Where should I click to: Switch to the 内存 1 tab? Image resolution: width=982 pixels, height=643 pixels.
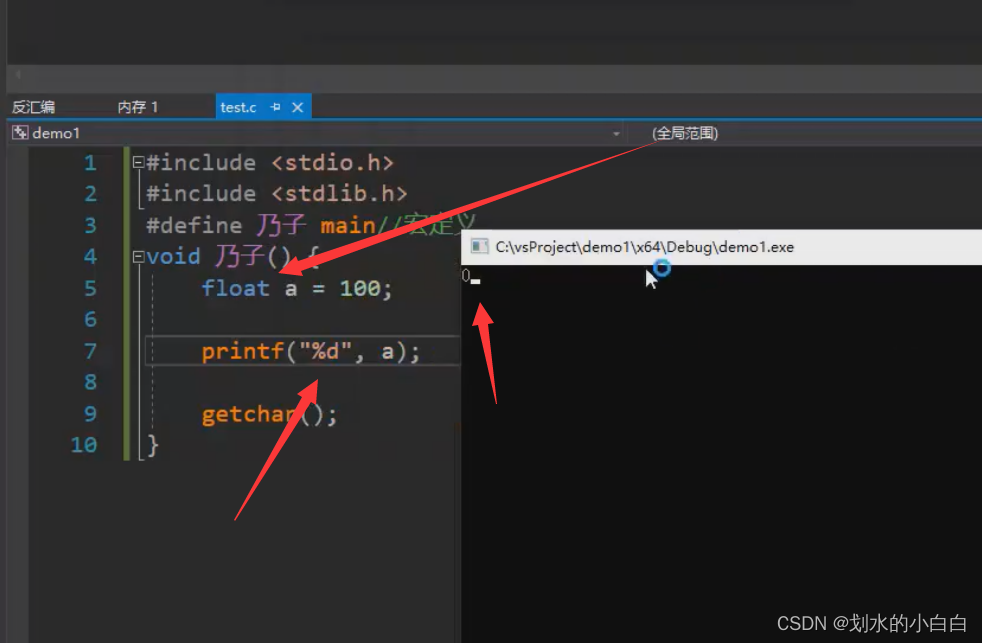pyautogui.click(x=138, y=107)
